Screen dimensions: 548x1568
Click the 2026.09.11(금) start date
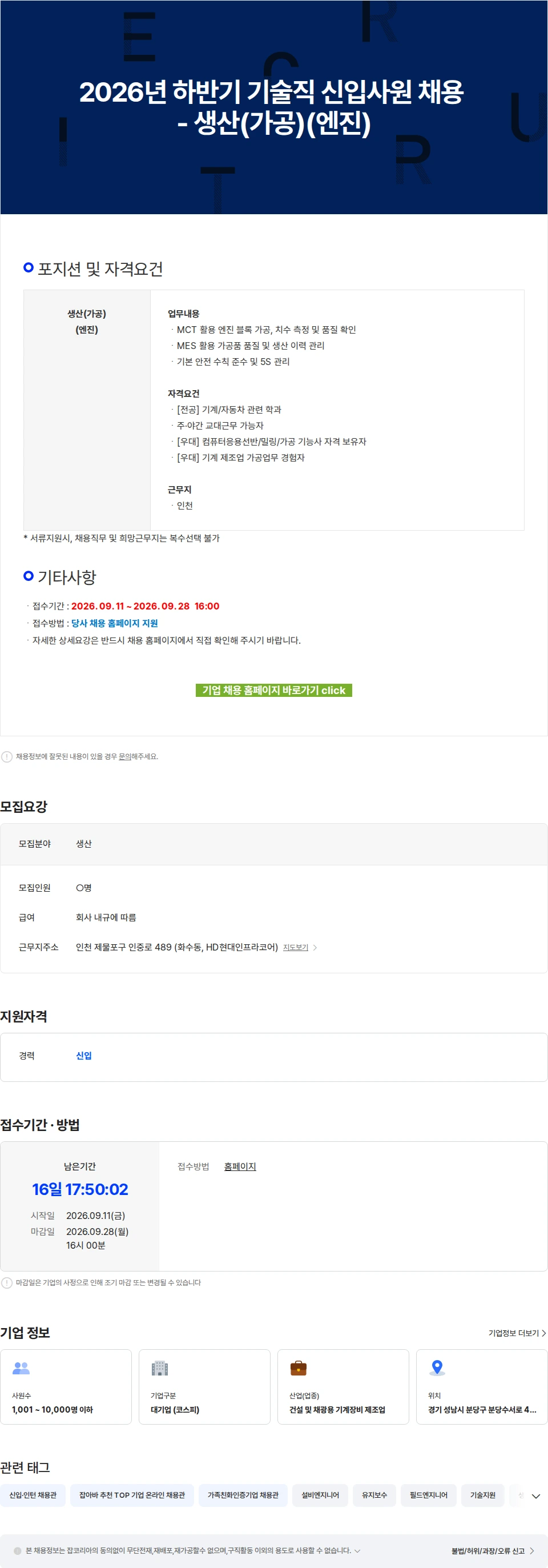click(x=95, y=1216)
